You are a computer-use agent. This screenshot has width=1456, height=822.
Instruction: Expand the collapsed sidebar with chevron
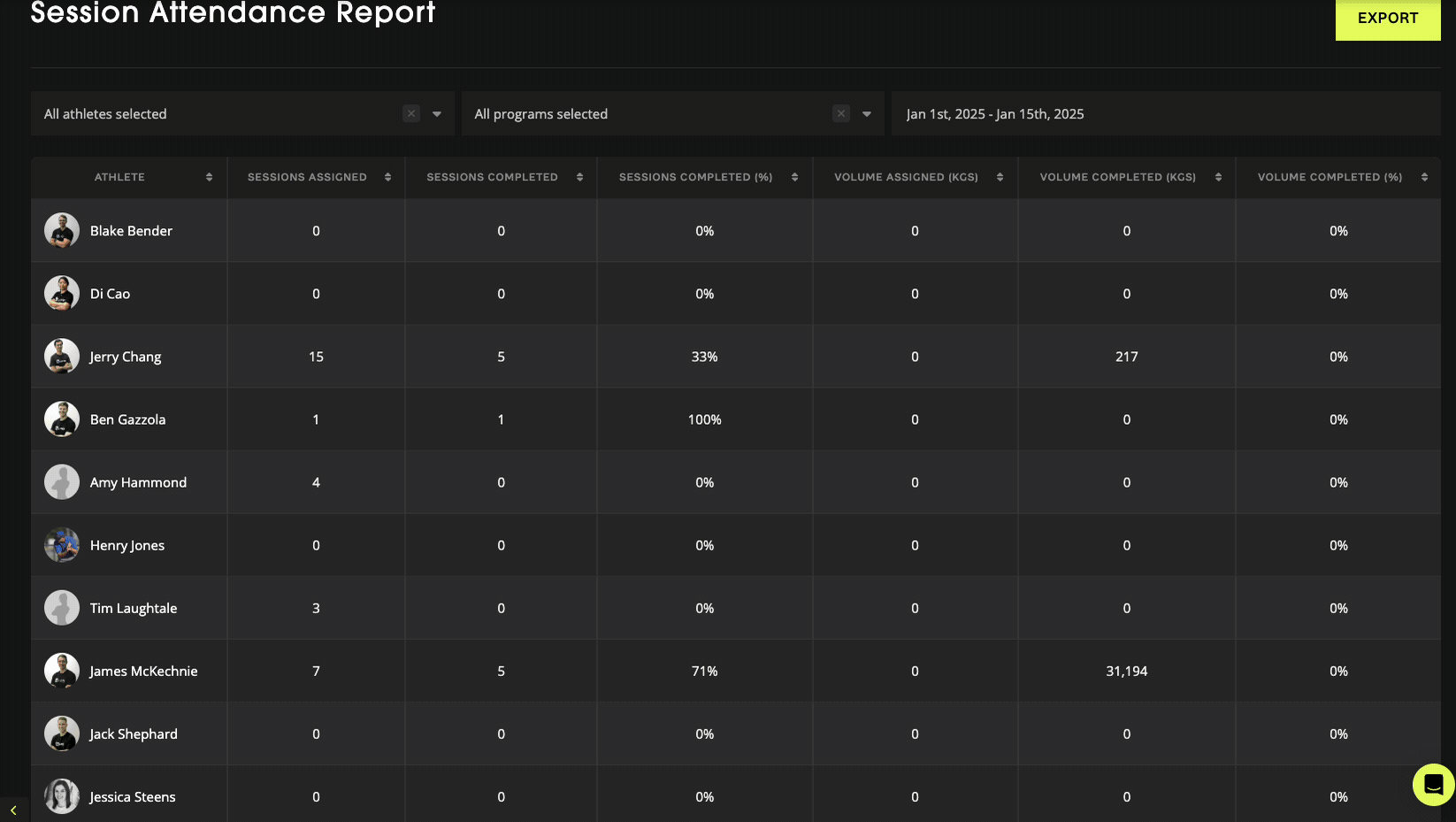click(x=13, y=810)
